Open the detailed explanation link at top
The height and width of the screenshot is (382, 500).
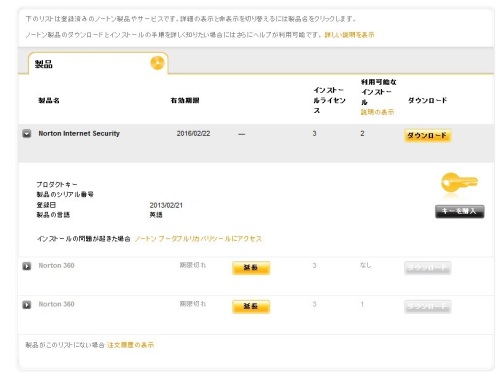pos(349,35)
